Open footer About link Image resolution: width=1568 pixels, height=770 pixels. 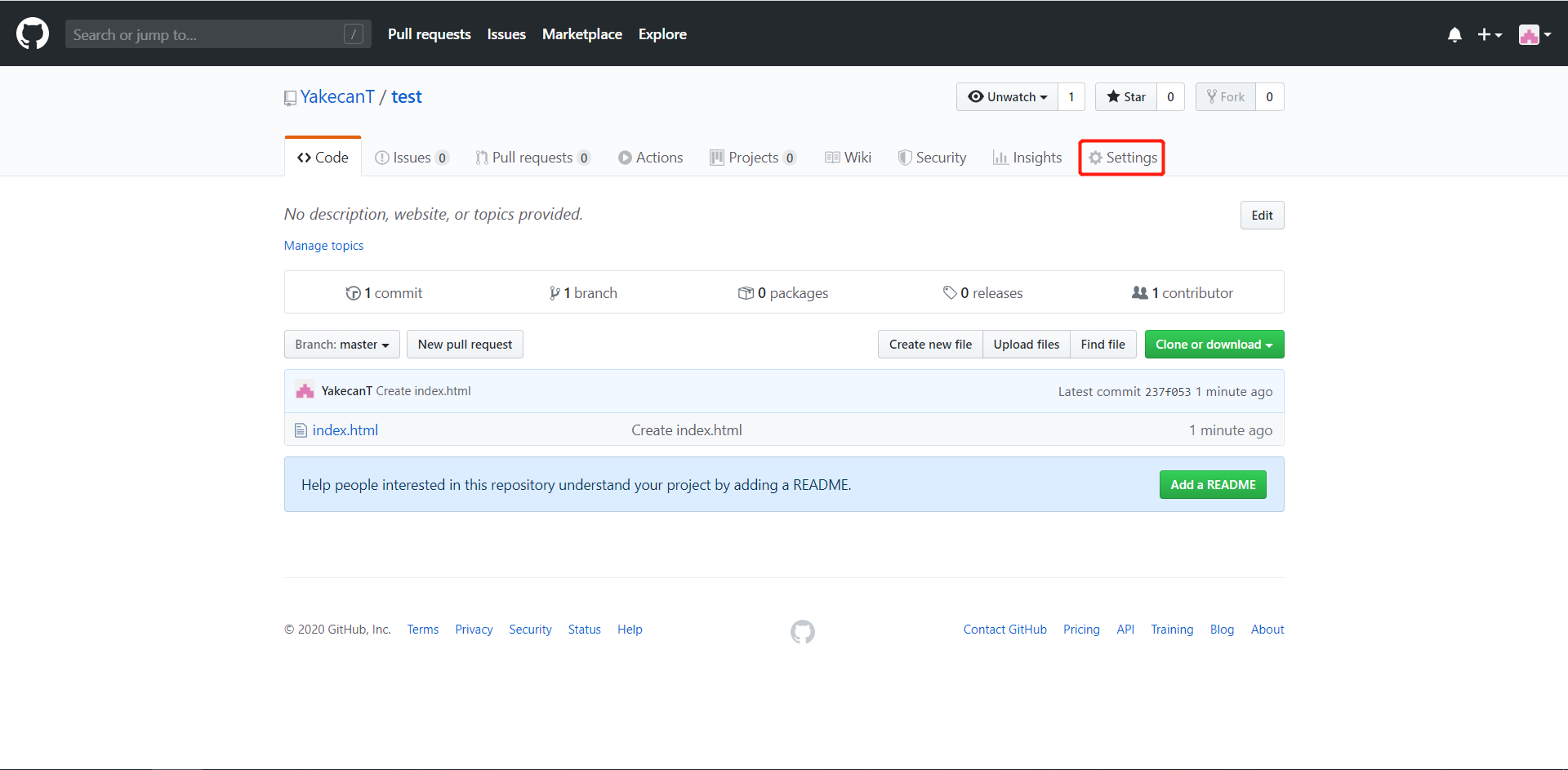1267,630
